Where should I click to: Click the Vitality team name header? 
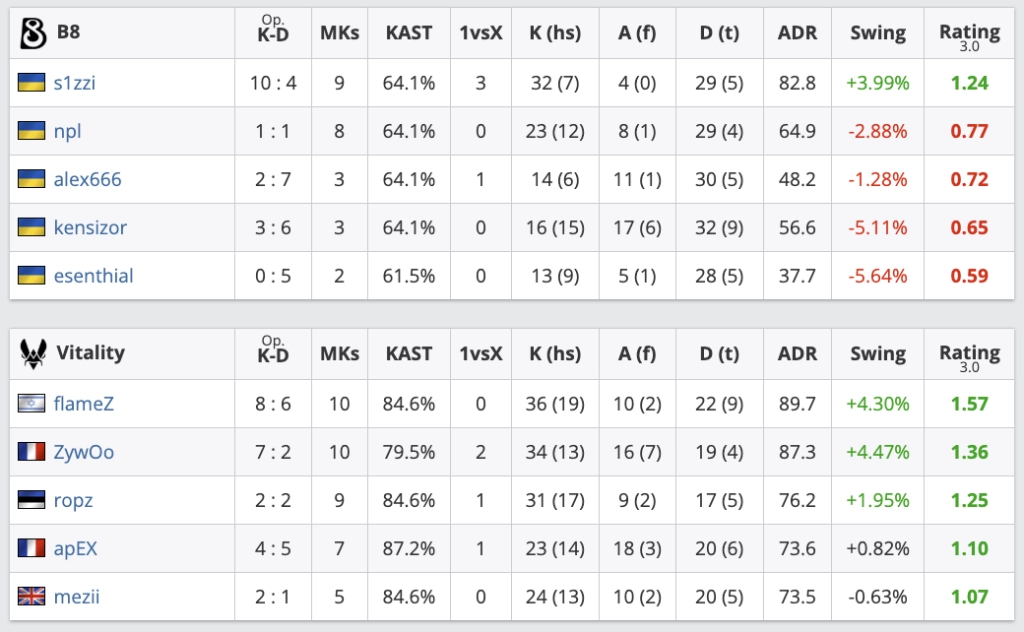90,353
